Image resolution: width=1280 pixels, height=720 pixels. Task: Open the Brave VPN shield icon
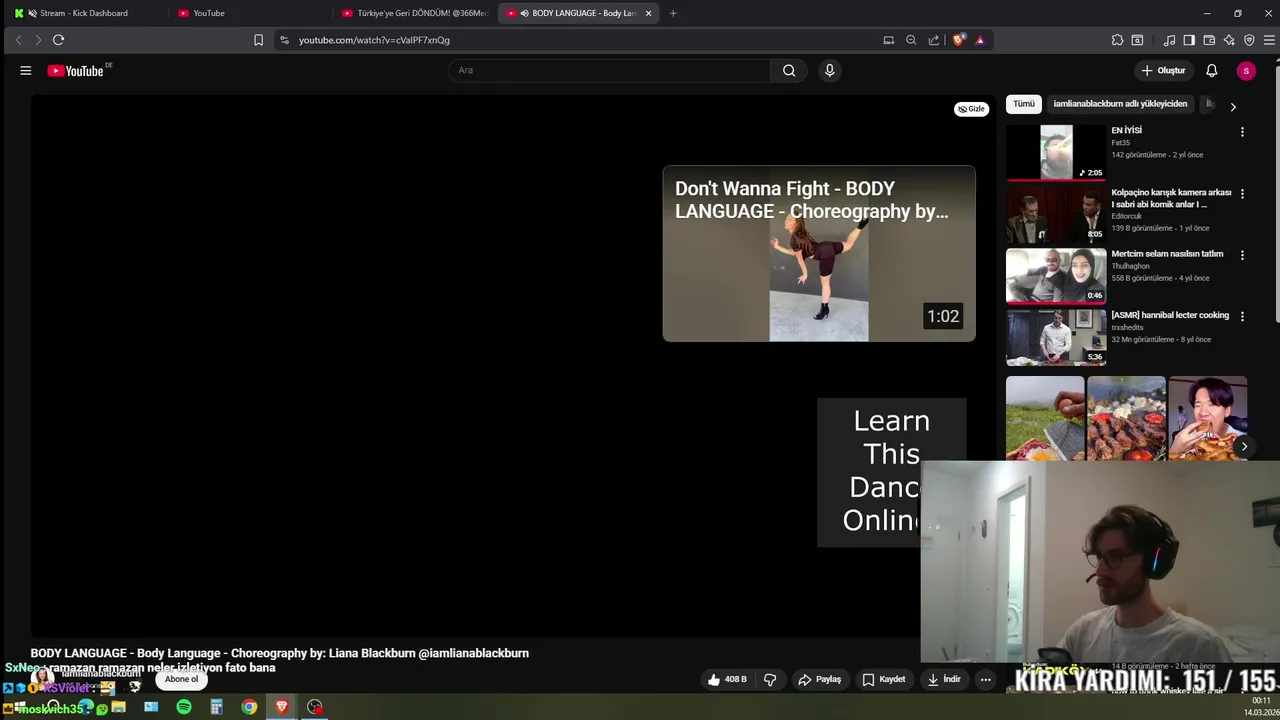(x=1249, y=40)
